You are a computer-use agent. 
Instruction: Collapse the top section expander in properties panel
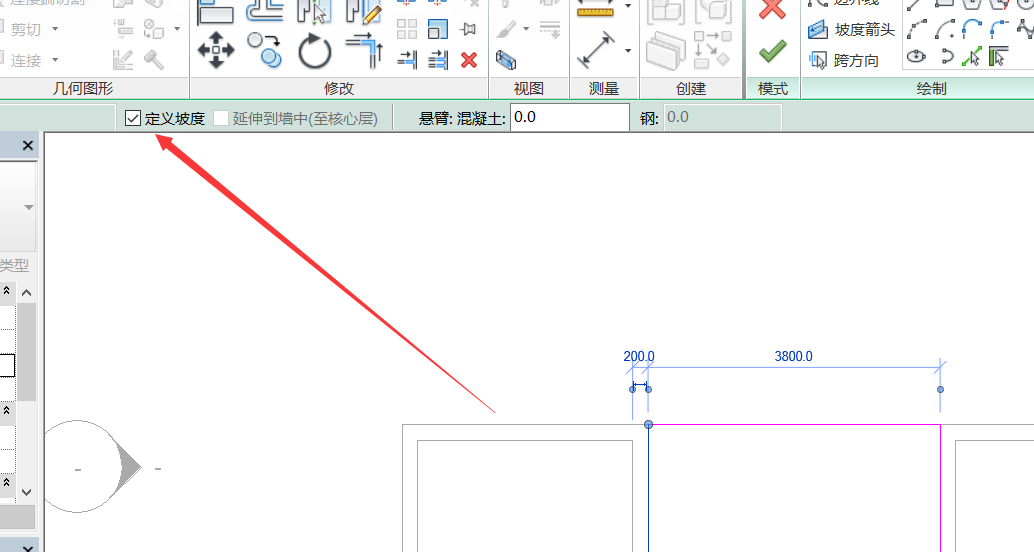(6, 290)
